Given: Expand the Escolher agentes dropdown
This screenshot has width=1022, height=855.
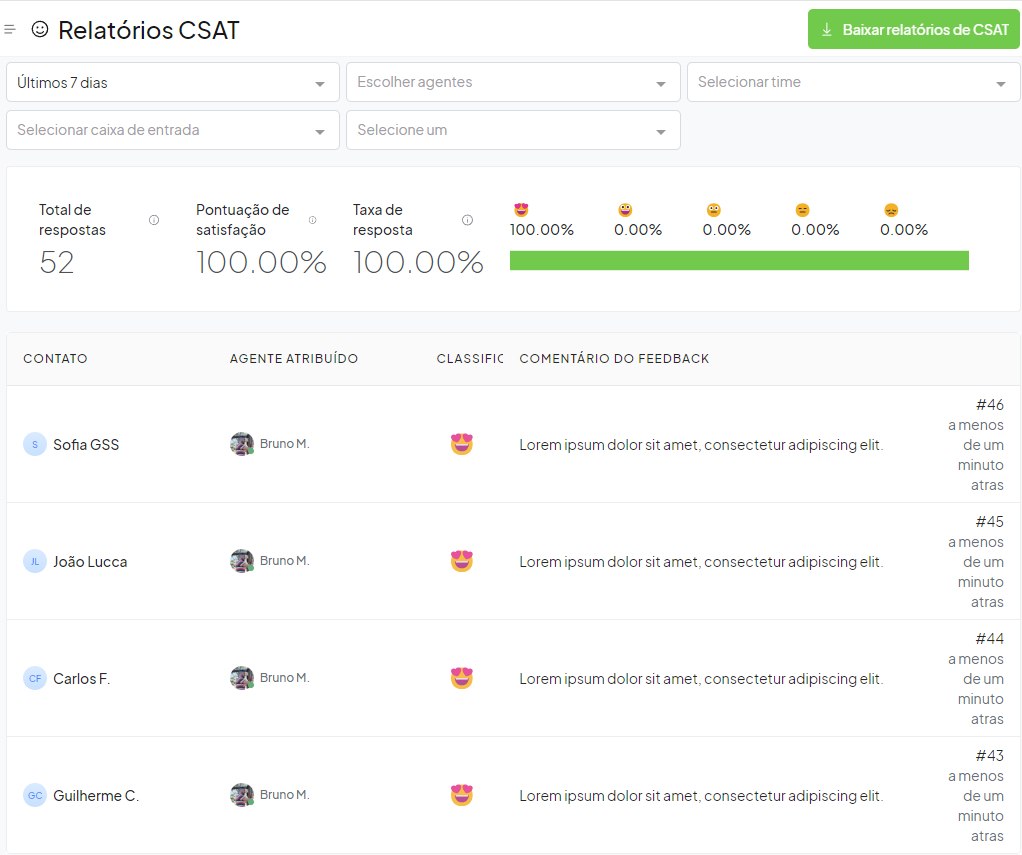Looking at the screenshot, I should [x=513, y=83].
